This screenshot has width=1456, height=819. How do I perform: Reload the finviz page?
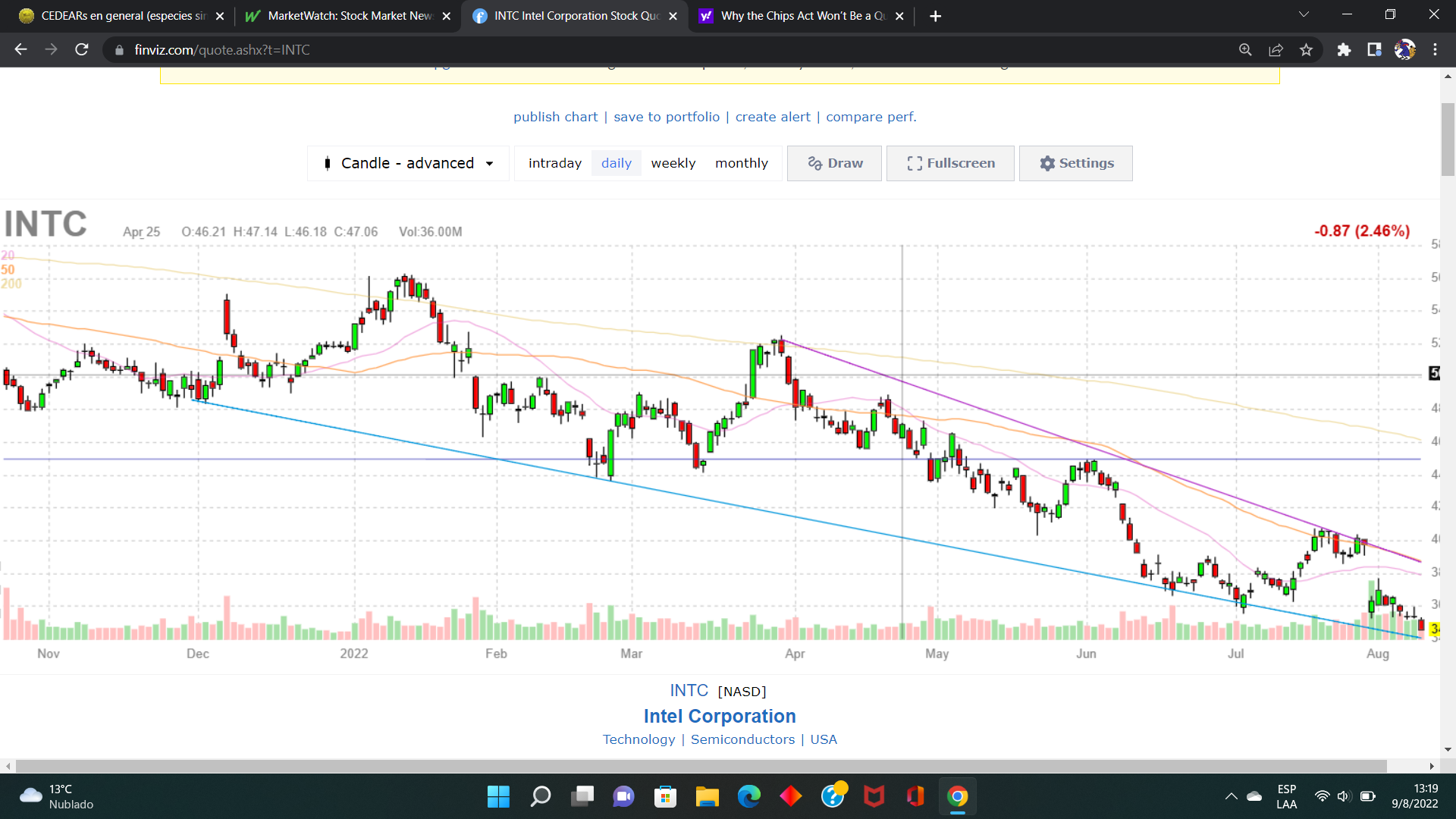pyautogui.click(x=82, y=49)
